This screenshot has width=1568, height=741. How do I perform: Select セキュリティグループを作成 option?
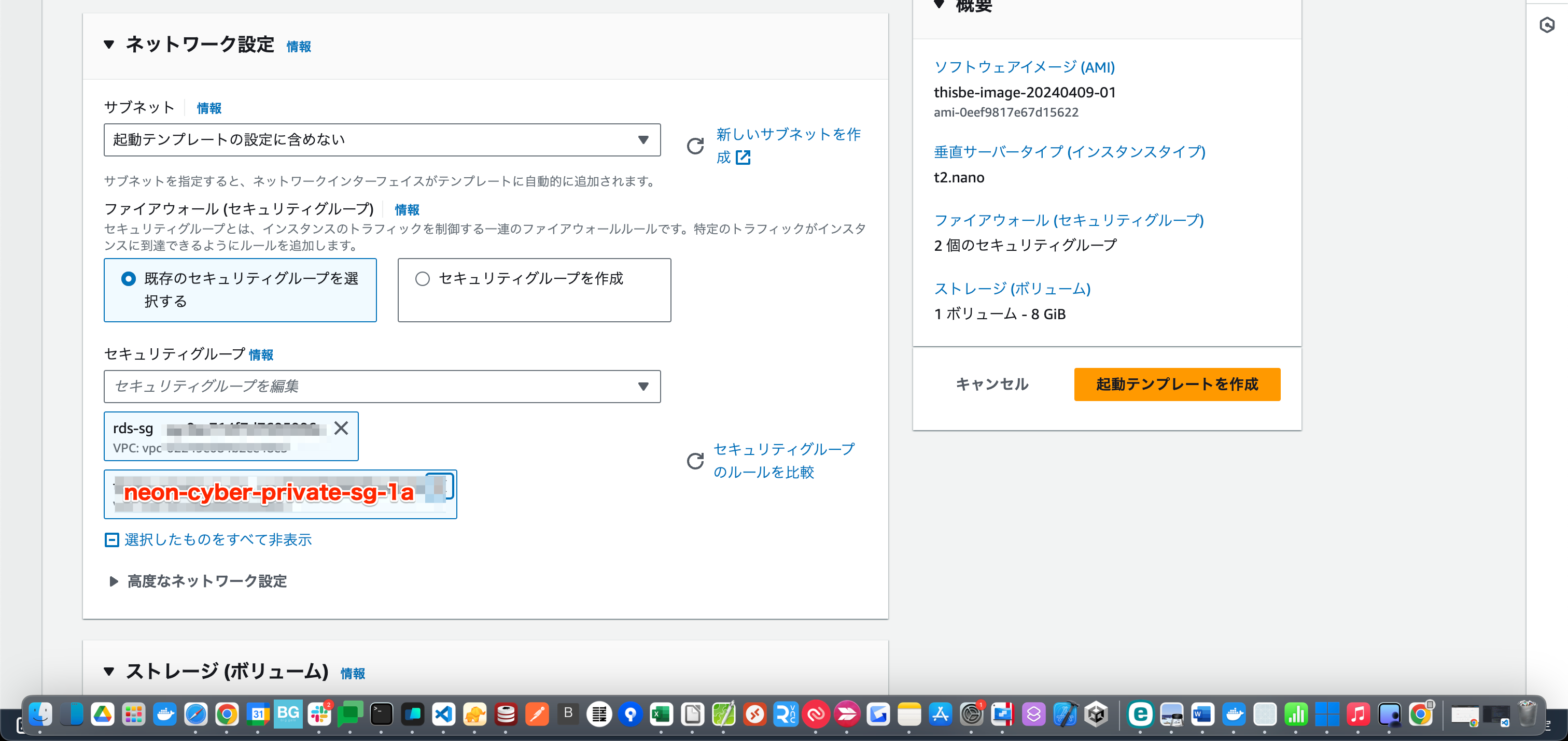[x=423, y=279]
